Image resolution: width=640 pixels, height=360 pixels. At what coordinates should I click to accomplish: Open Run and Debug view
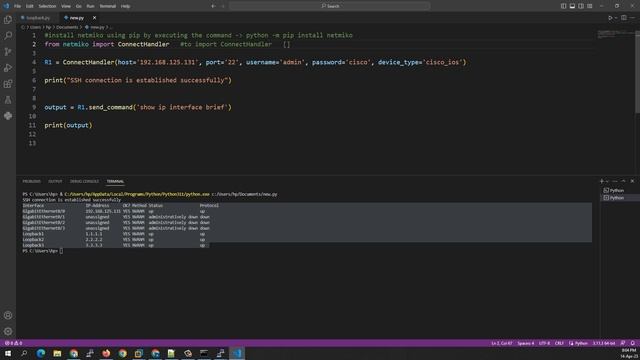pyautogui.click(x=8, y=68)
